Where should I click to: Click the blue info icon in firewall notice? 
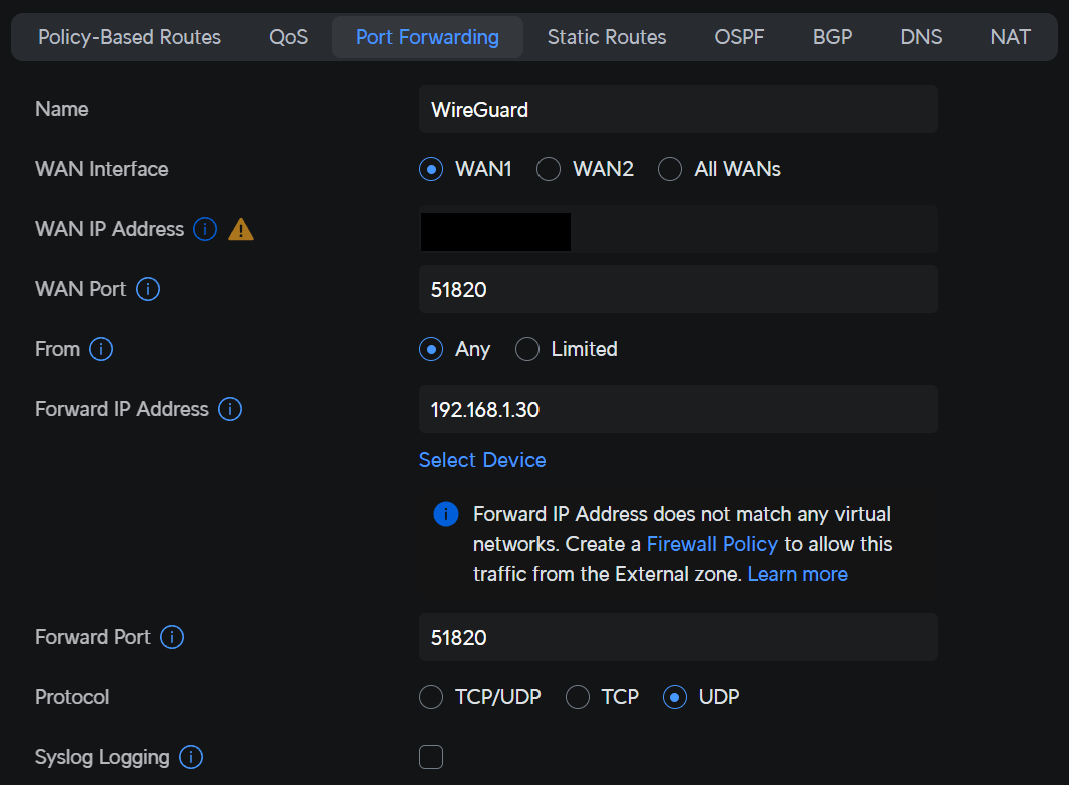446,514
